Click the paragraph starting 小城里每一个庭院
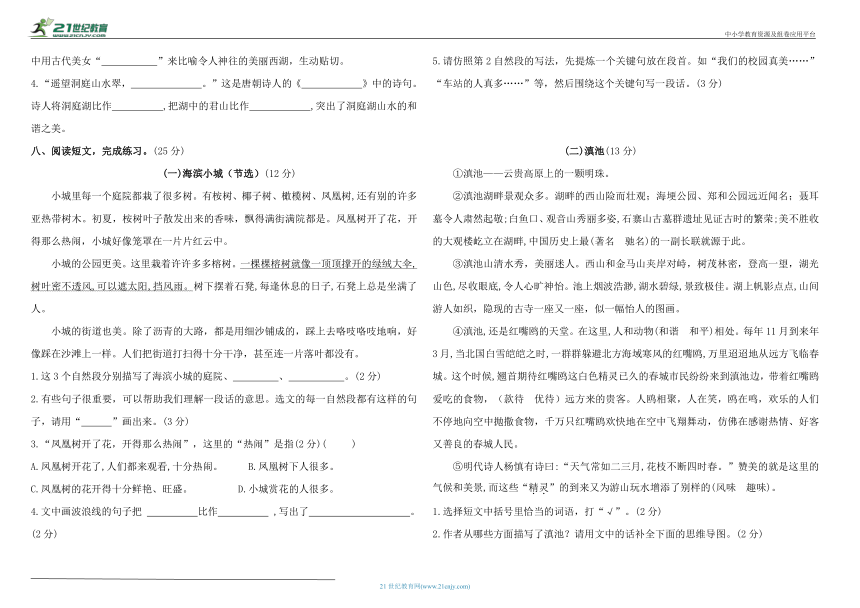This screenshot has height=608, width=860. click(224, 219)
